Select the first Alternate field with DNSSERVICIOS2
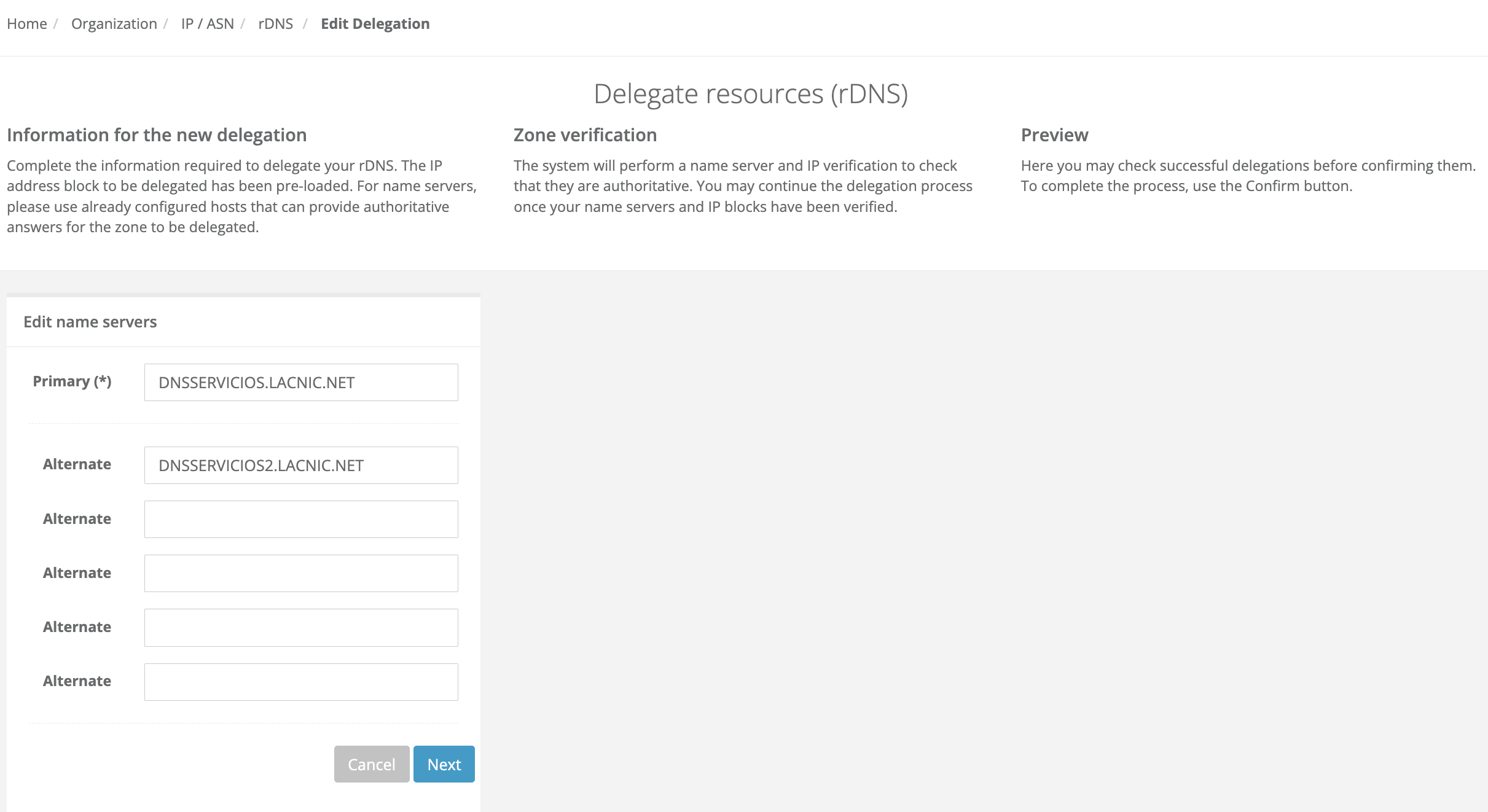 click(300, 465)
